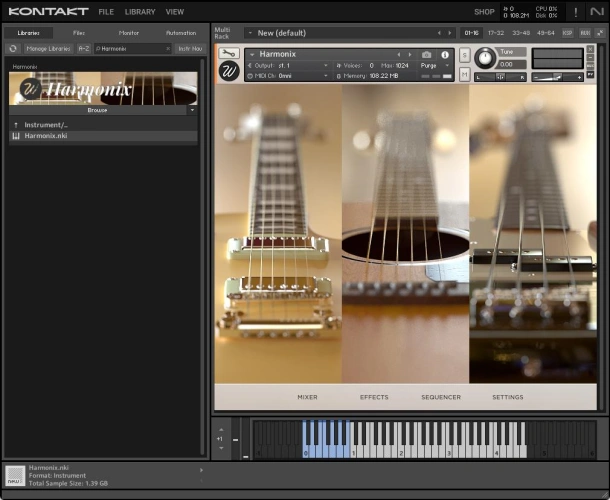Open the EFFECTS panel

pos(374,397)
